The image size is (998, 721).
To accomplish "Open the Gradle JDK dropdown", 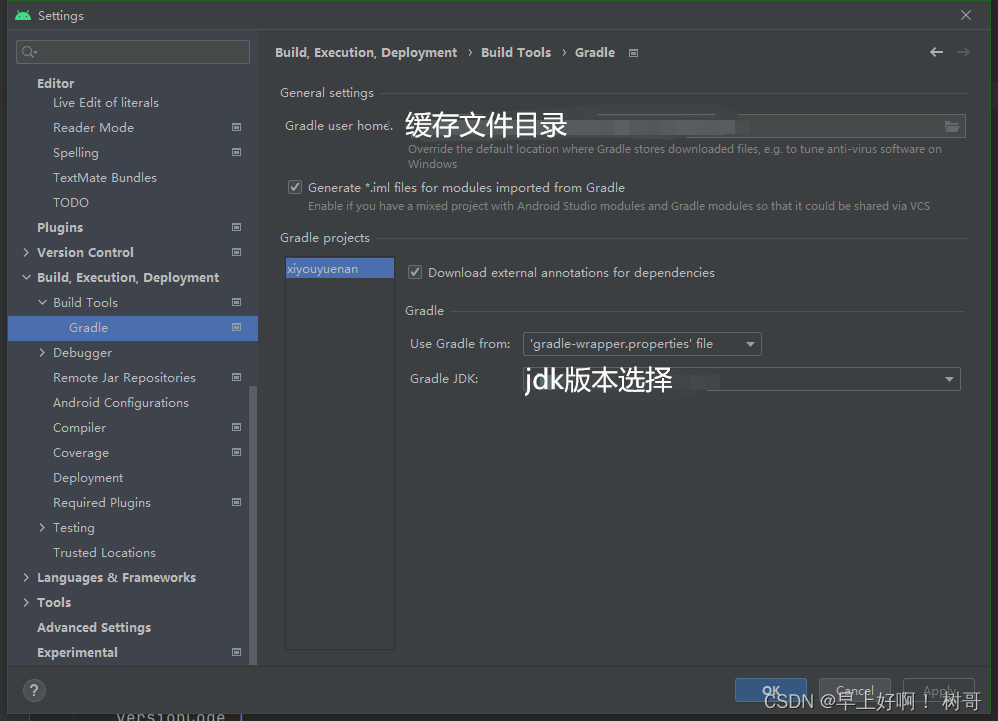I will click(741, 379).
